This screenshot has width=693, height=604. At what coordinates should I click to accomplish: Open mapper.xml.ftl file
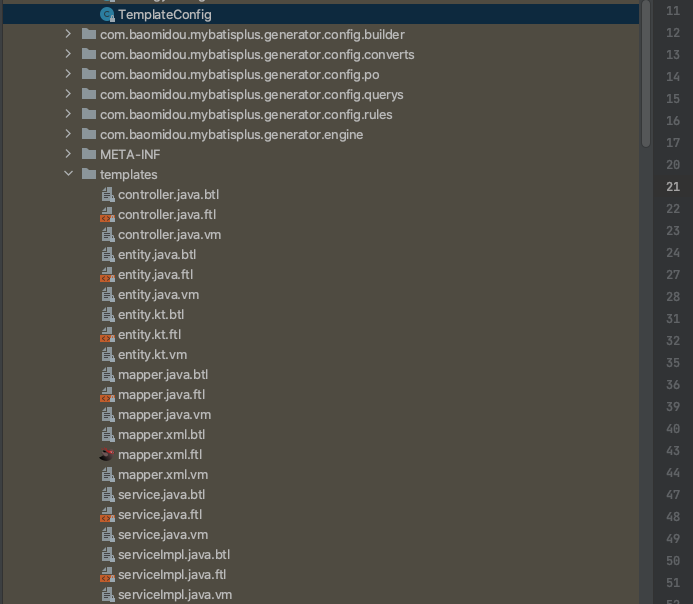160,455
